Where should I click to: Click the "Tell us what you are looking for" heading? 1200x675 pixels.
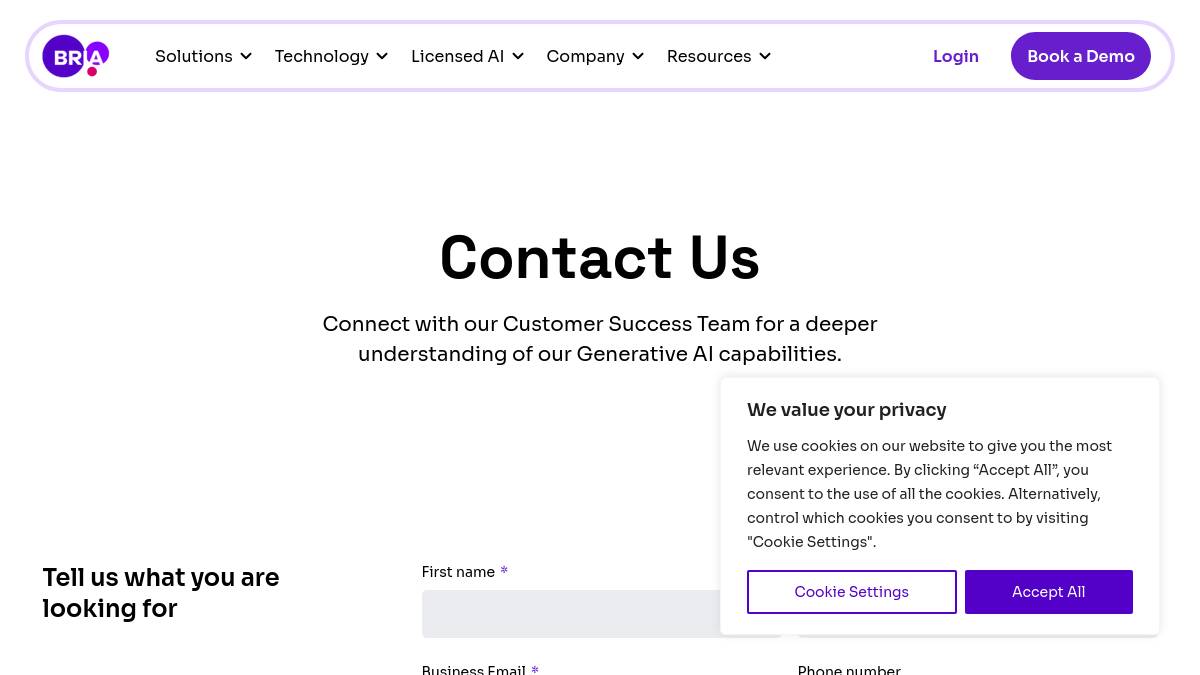[x=161, y=593]
